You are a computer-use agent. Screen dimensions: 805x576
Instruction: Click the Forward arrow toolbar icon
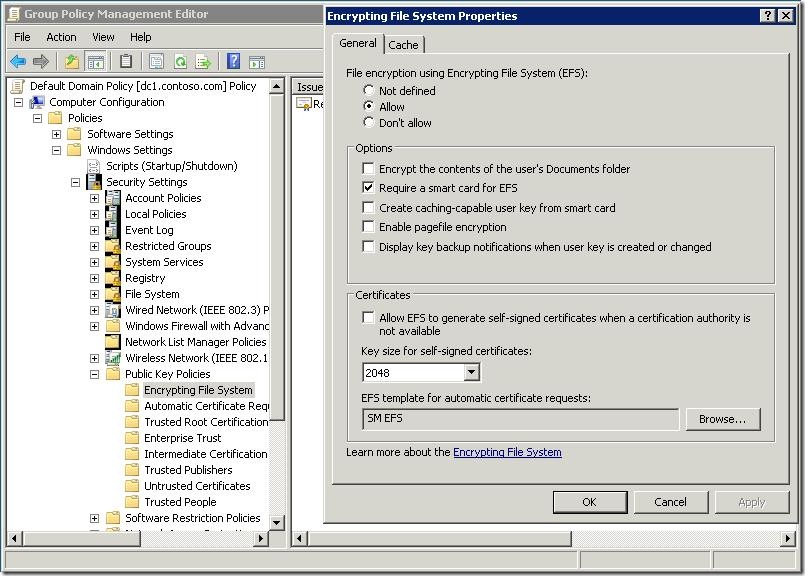coord(41,62)
